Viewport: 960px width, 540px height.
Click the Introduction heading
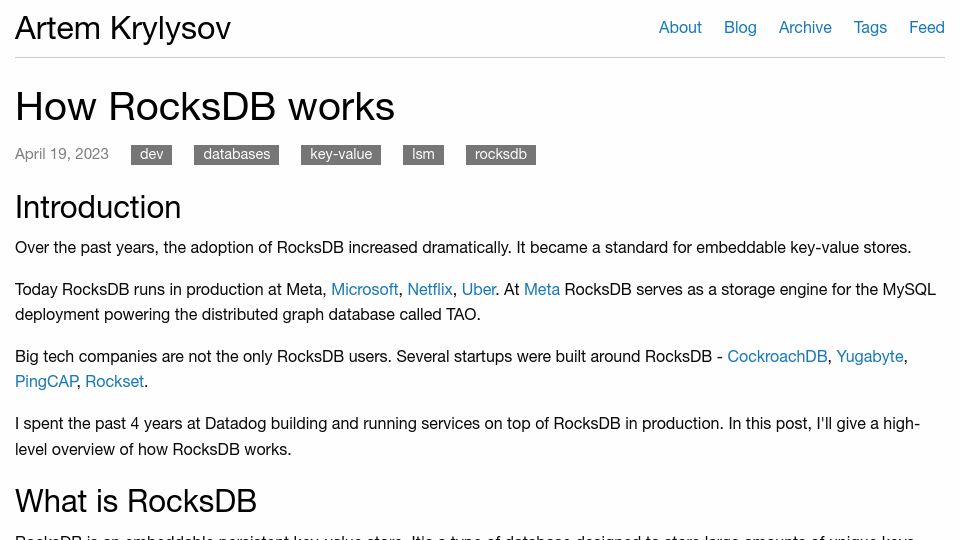point(98,207)
